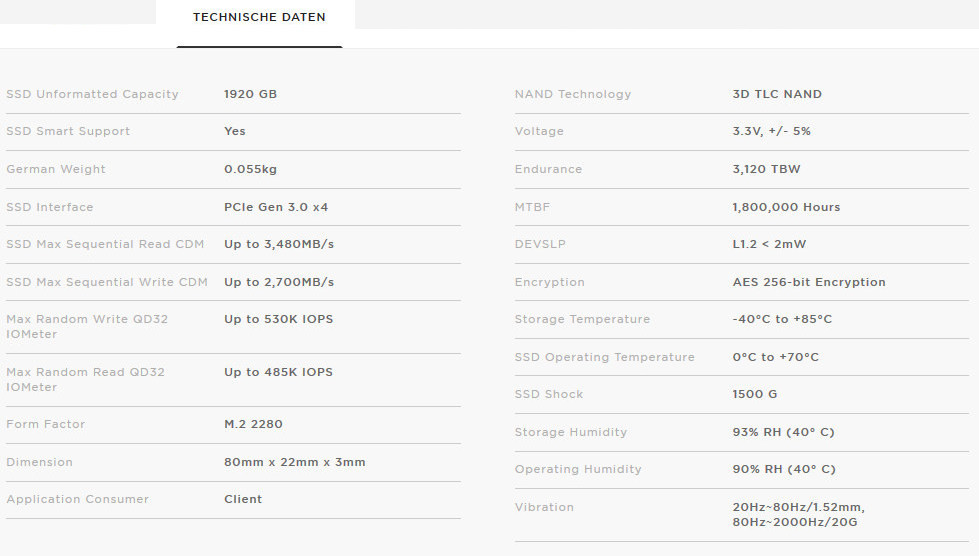Click the Application Consumer label
This screenshot has width=979, height=556.
[77, 499]
